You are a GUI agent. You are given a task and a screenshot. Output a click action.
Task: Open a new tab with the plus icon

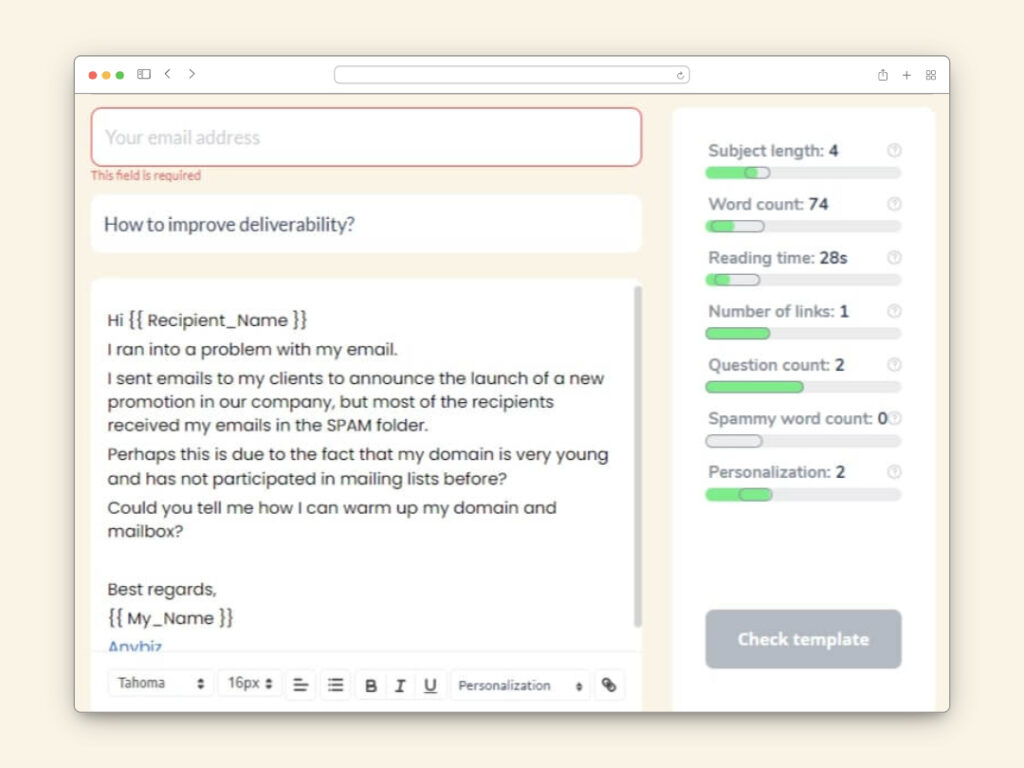click(906, 75)
